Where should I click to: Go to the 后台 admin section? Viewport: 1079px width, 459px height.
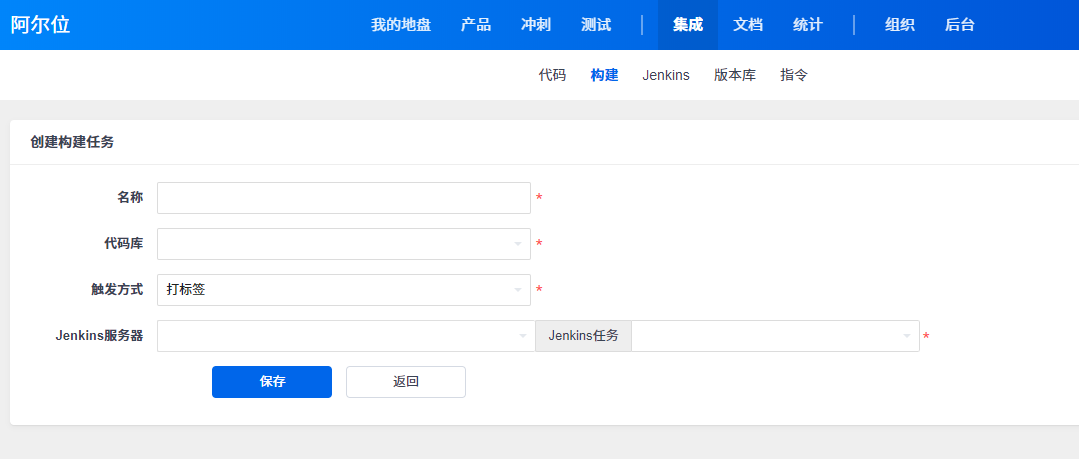(960, 25)
